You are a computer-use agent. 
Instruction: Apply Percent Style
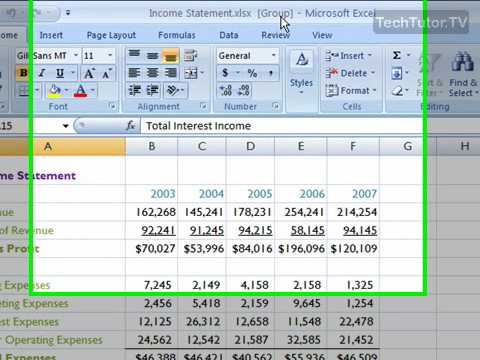pyautogui.click(x=252, y=73)
